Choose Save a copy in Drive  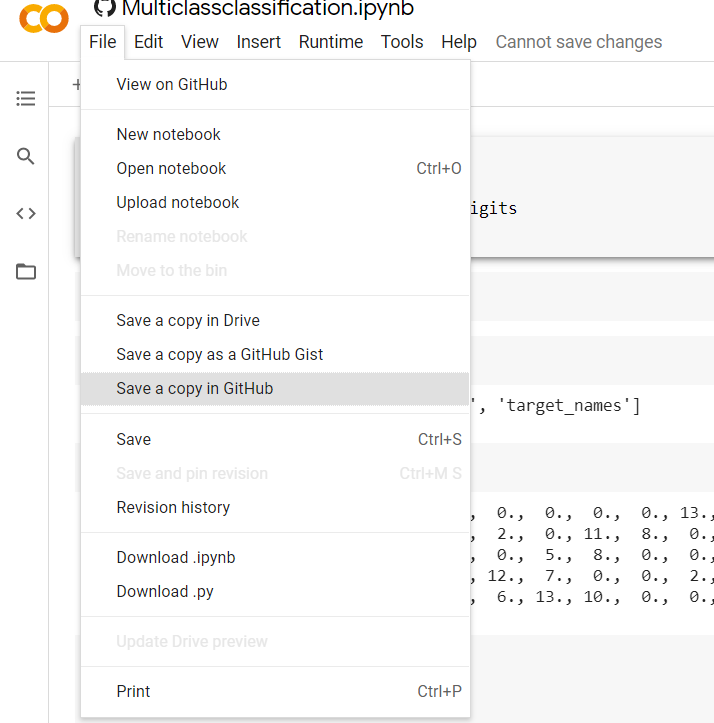pos(188,321)
